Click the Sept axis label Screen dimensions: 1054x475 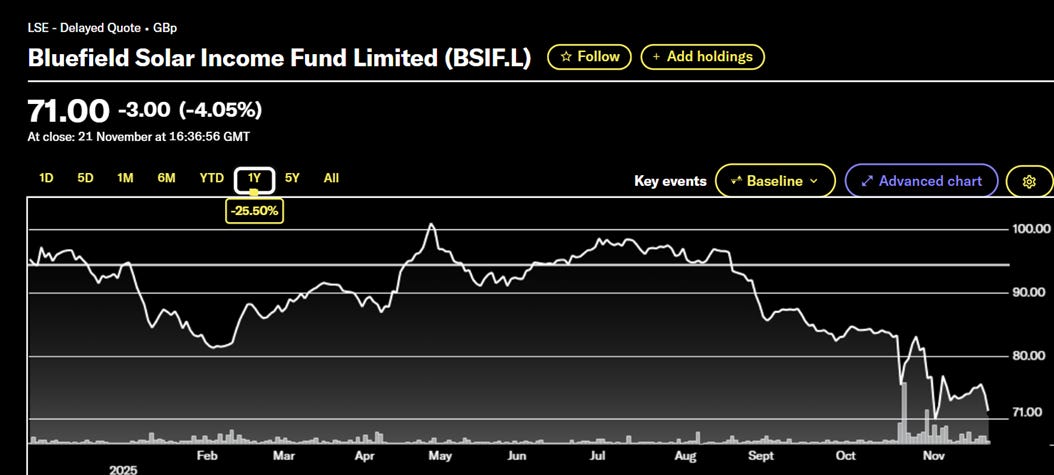click(x=762, y=456)
